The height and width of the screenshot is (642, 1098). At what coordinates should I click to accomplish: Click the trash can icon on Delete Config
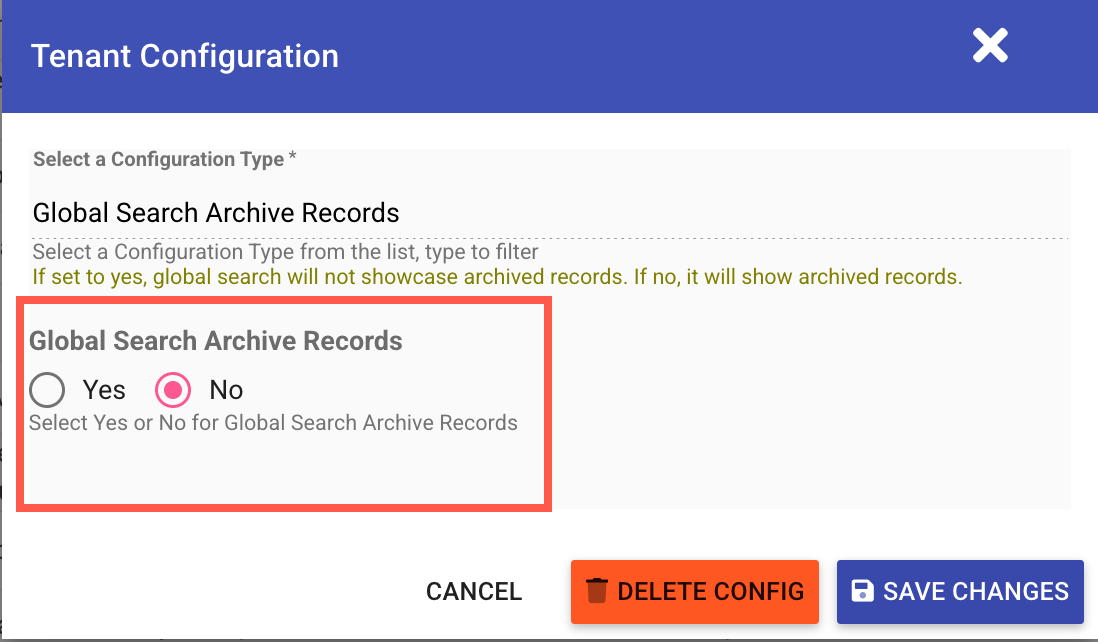point(597,591)
